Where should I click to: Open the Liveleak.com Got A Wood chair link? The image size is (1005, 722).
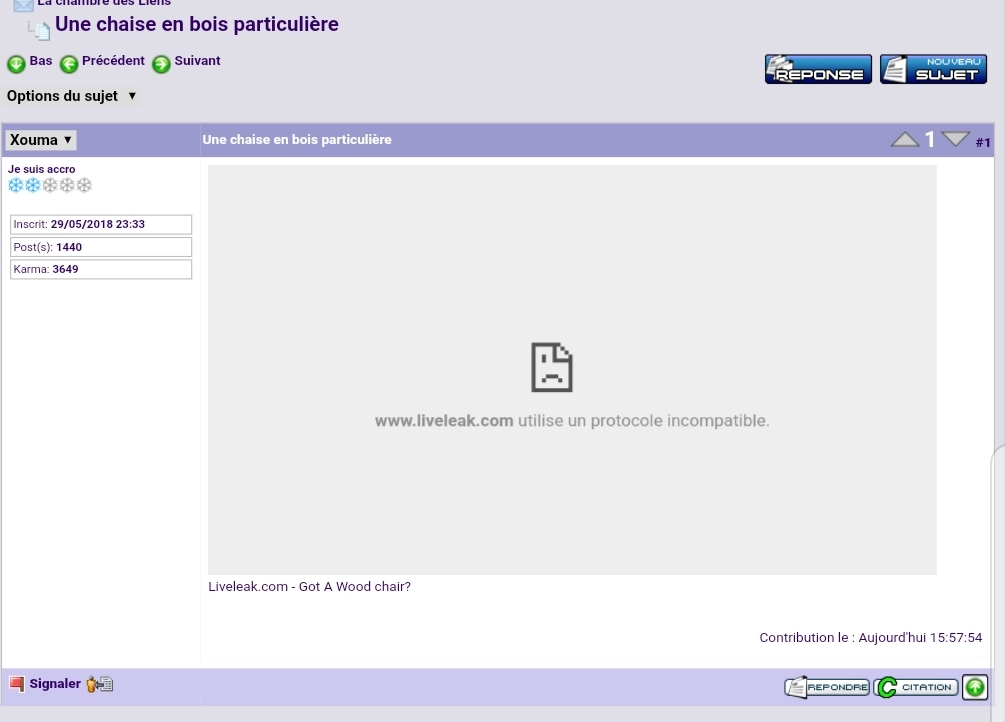(x=309, y=587)
